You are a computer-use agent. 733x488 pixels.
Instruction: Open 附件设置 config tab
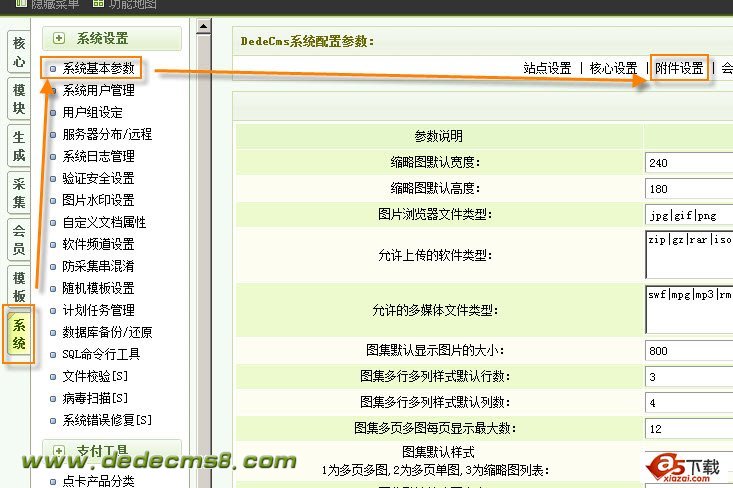click(679, 68)
